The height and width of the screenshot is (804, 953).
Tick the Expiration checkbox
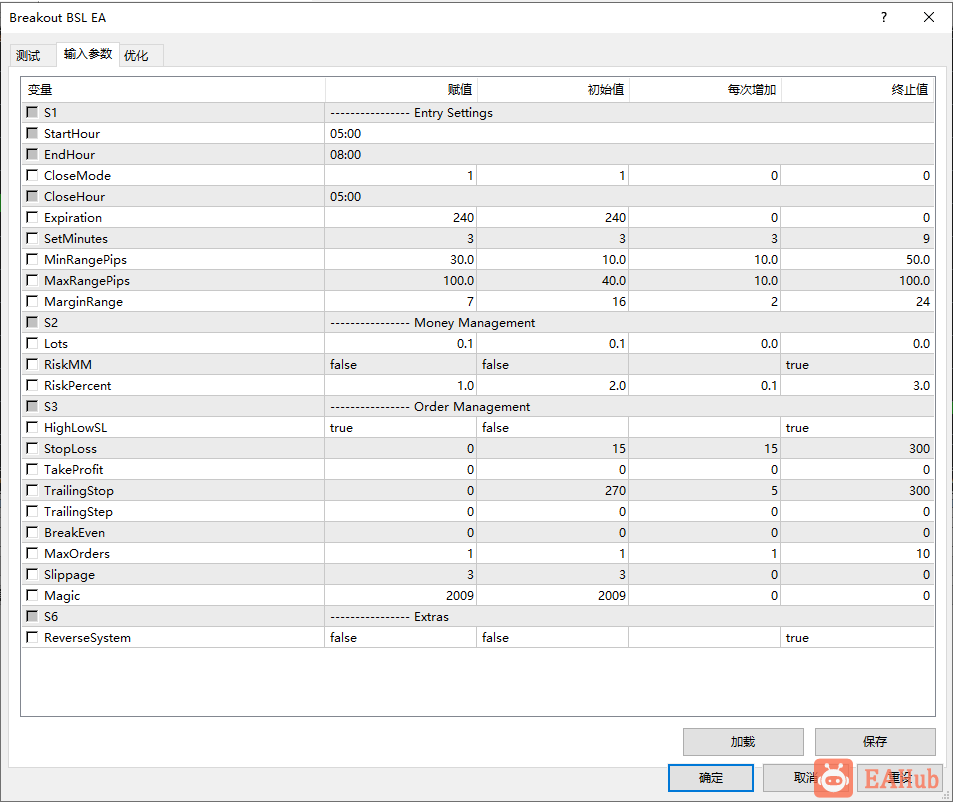click(32, 217)
